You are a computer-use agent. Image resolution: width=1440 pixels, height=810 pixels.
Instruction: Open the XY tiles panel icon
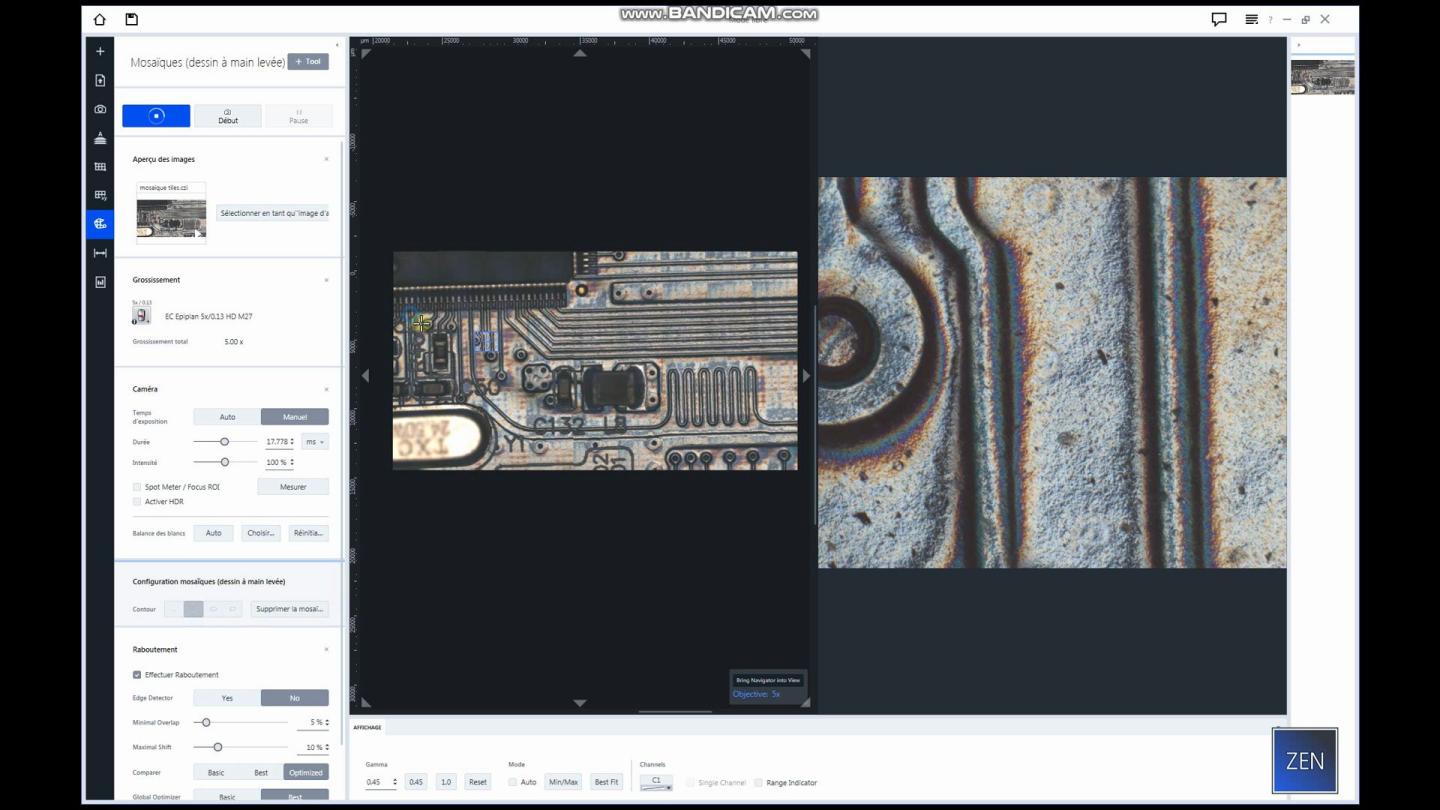[x=99, y=195]
